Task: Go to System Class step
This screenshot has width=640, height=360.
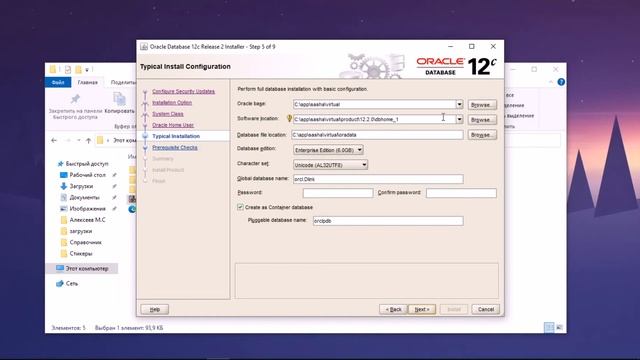Action: pos(168,114)
